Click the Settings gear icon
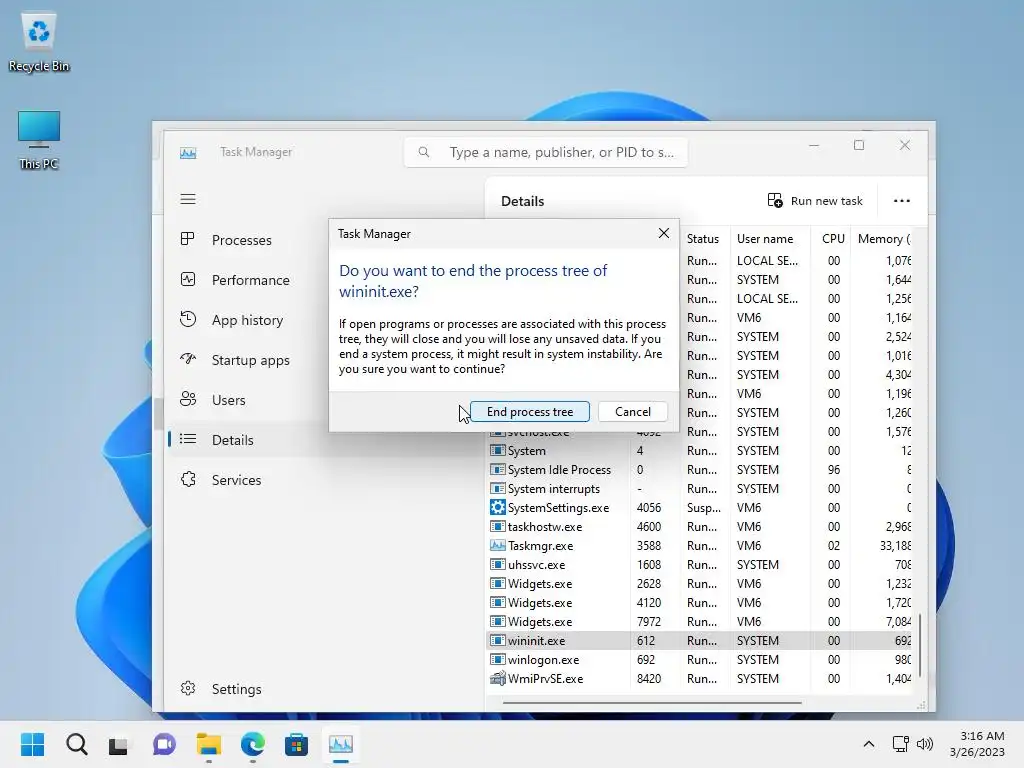 point(188,688)
